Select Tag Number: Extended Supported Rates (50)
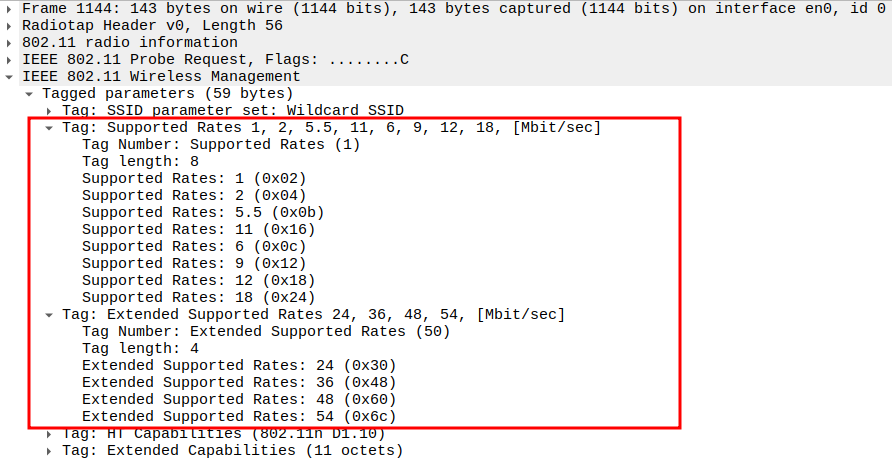The image size is (892, 463). [x=266, y=331]
